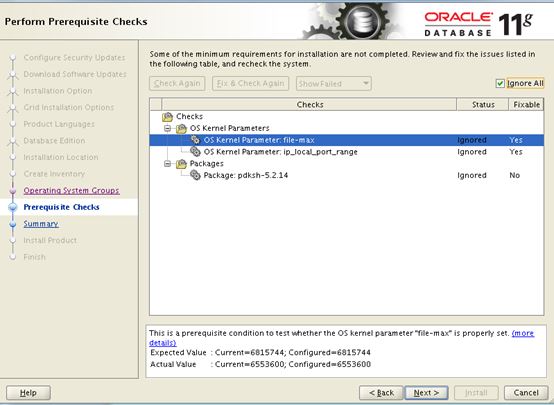
Task: Click the Packages folder icon
Action: click(x=181, y=164)
